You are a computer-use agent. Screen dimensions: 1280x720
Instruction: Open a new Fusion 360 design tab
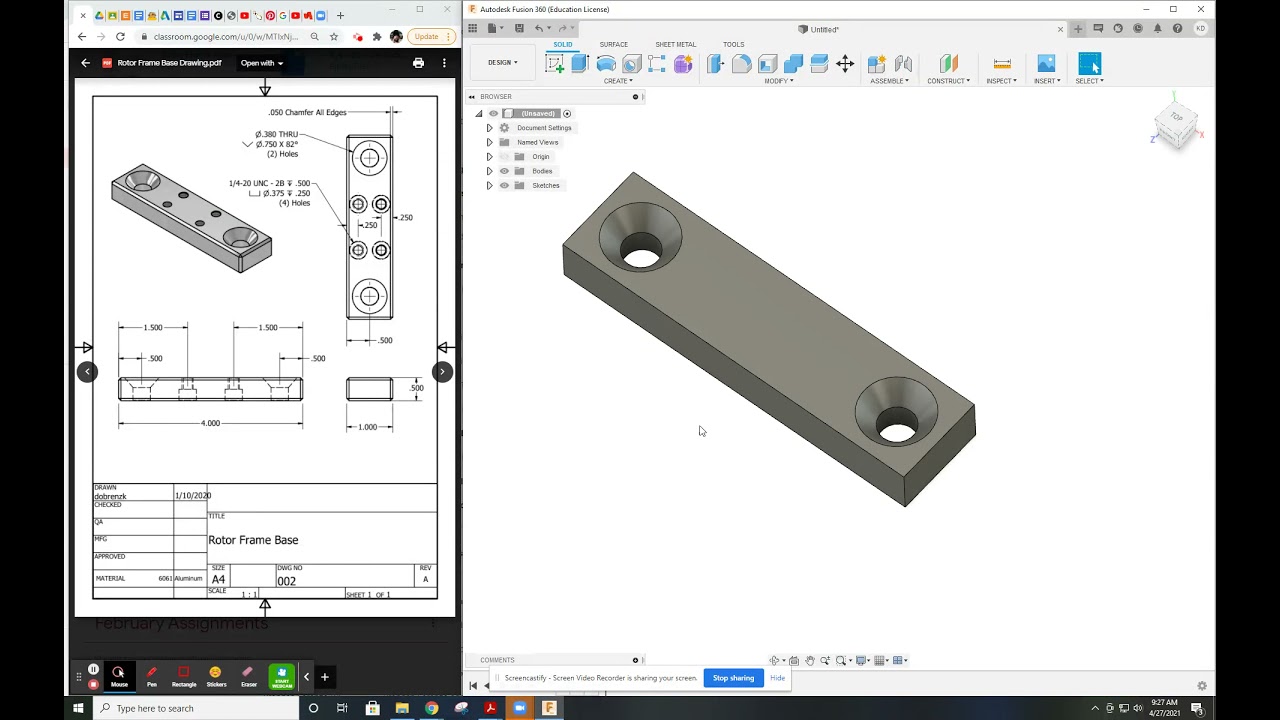click(x=1078, y=29)
